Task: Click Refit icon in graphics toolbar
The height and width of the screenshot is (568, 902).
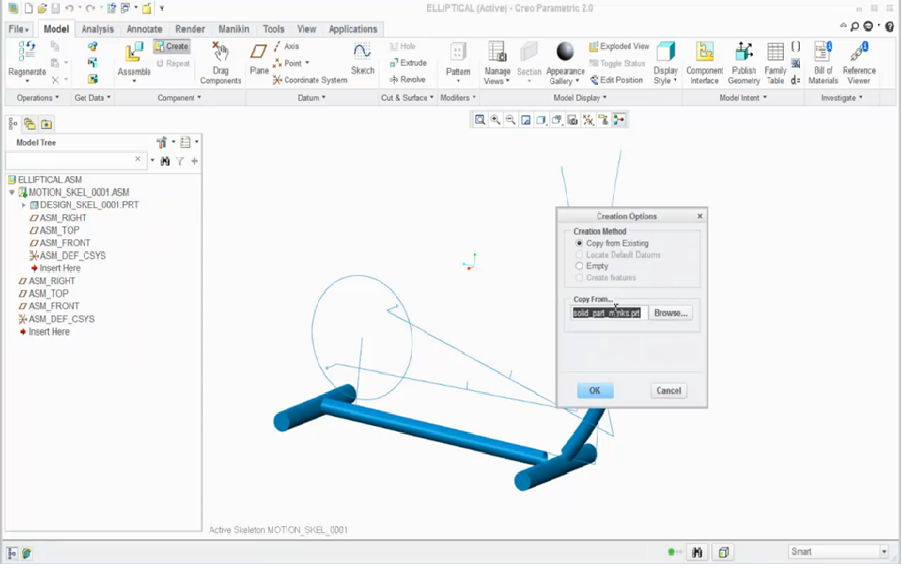Action: point(480,120)
